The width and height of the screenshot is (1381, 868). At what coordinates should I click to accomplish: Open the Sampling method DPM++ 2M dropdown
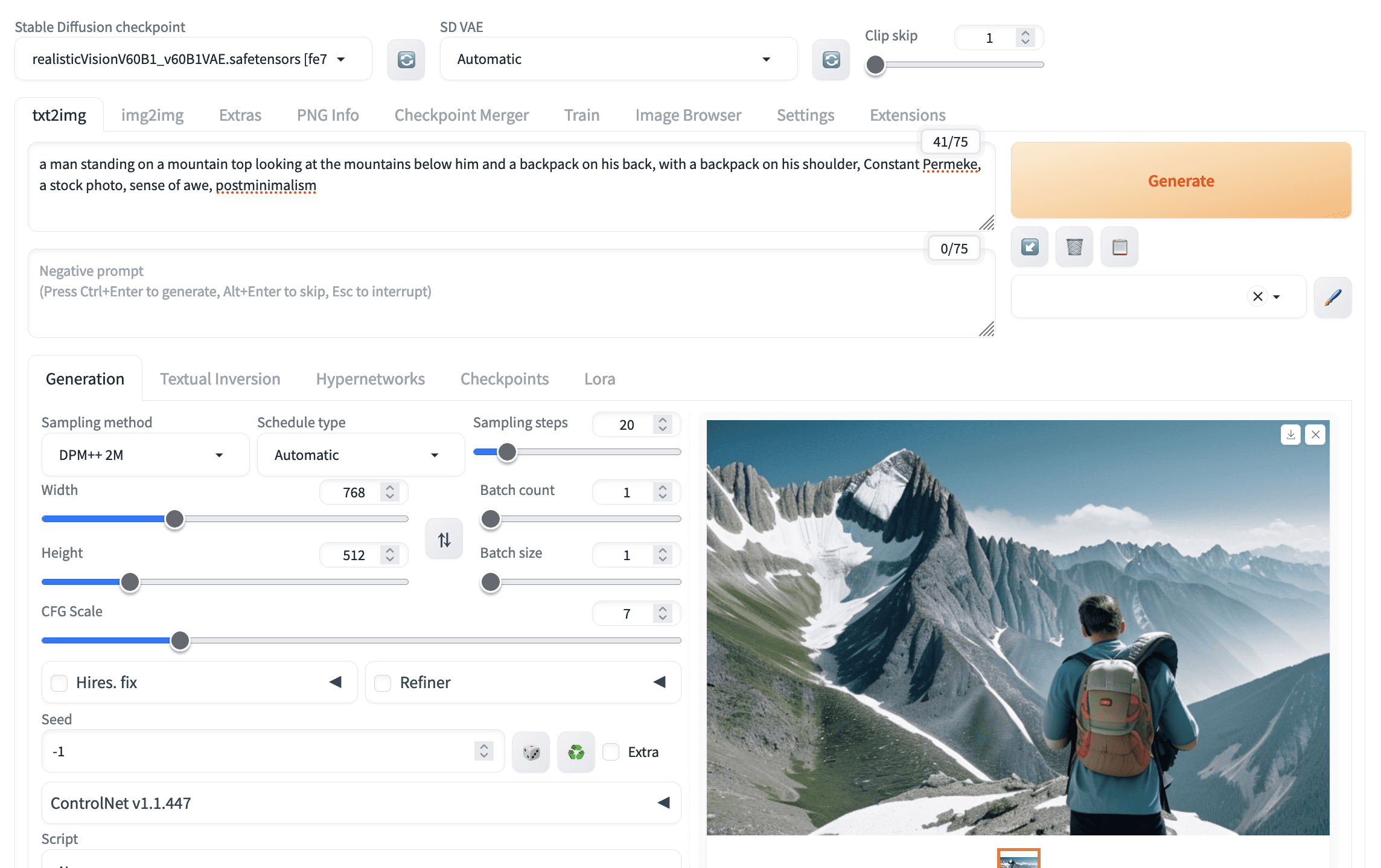pos(145,455)
